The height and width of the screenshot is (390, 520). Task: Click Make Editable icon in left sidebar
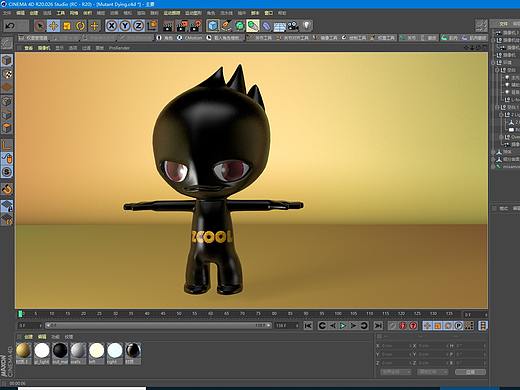point(6,44)
